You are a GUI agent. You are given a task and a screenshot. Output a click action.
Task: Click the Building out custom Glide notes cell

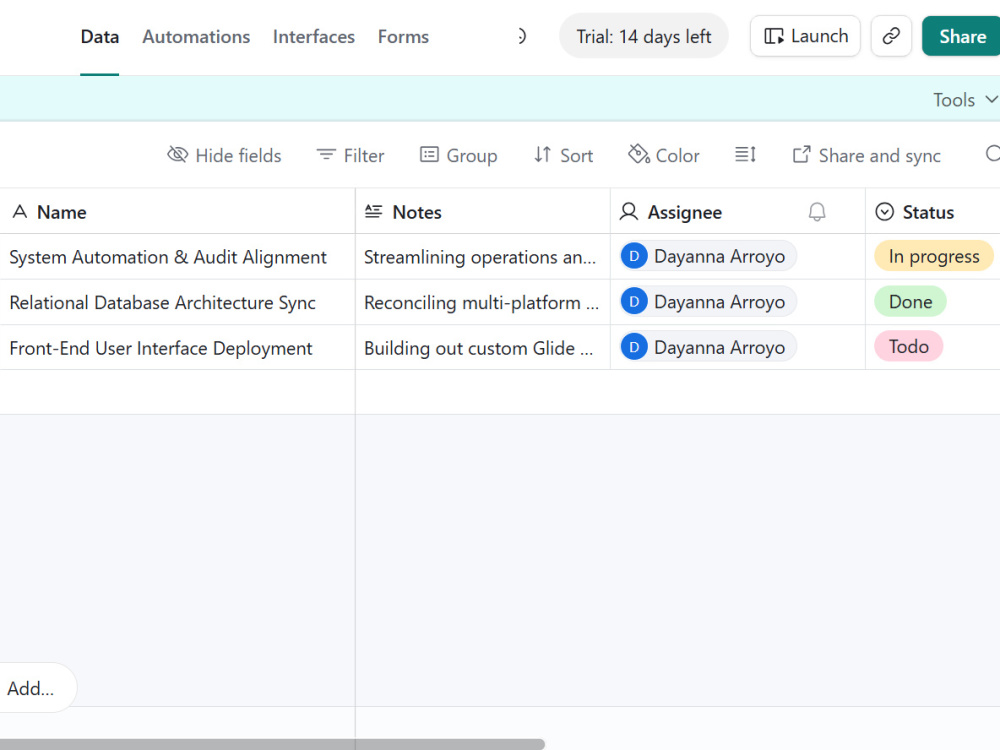pyautogui.click(x=483, y=348)
